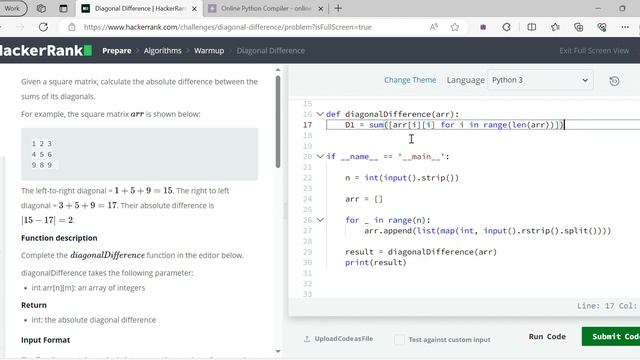Close the Online Python Compiler tab

pyautogui.click(x=321, y=9)
